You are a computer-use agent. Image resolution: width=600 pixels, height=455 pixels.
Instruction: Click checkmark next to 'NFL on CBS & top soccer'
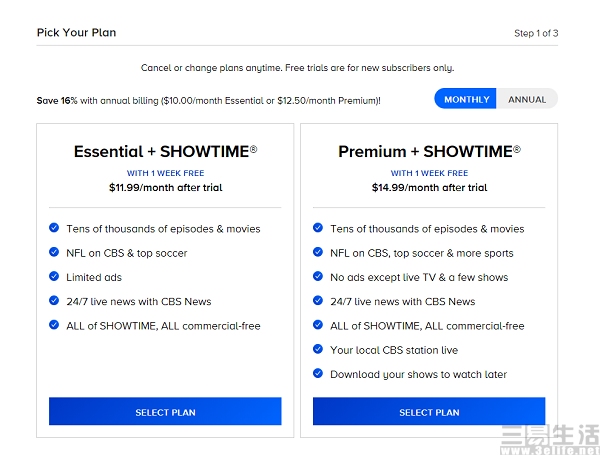point(54,252)
